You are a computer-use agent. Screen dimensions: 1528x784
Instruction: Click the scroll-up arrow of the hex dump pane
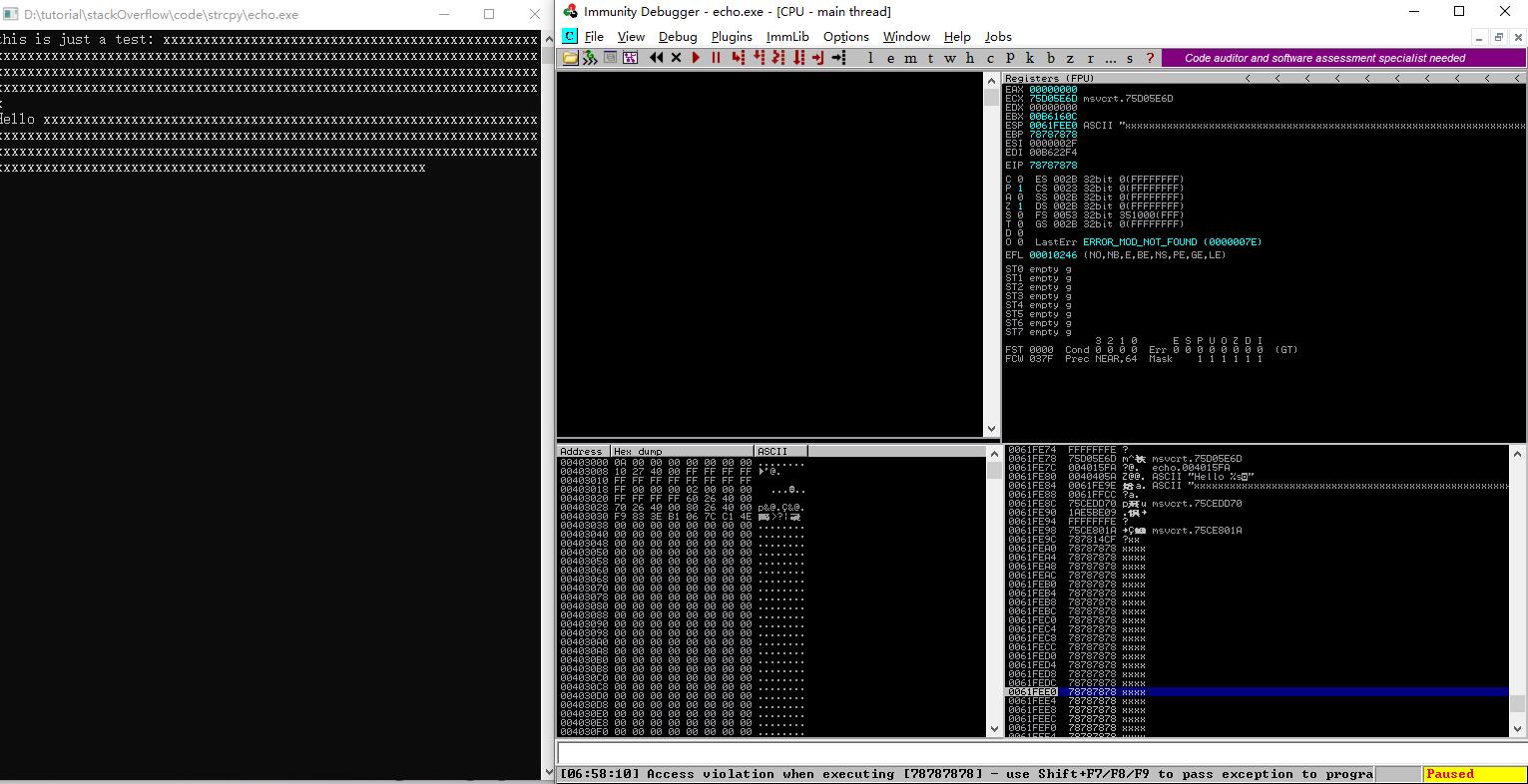click(994, 454)
